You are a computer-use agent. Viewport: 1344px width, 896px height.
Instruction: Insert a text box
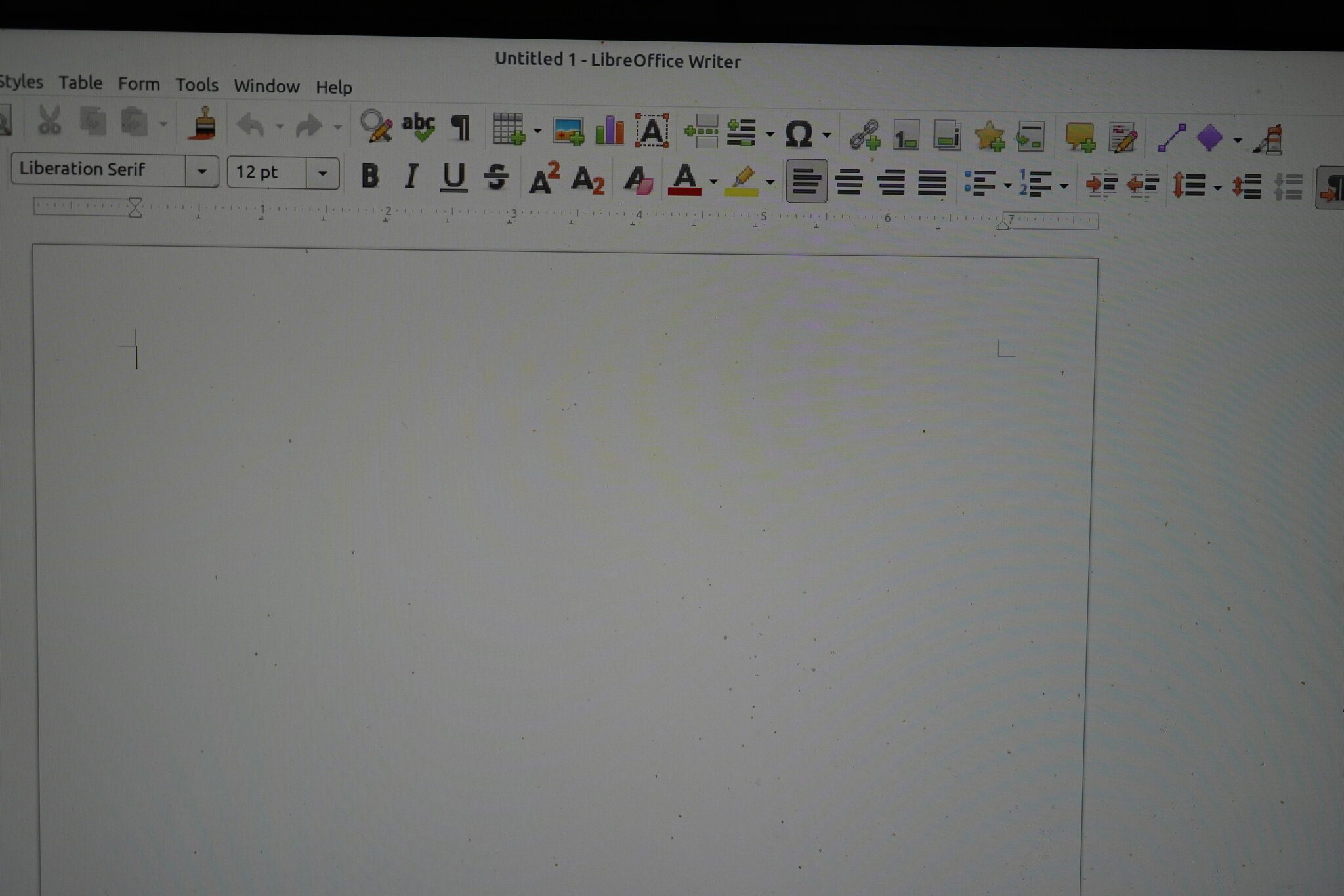[x=652, y=131]
